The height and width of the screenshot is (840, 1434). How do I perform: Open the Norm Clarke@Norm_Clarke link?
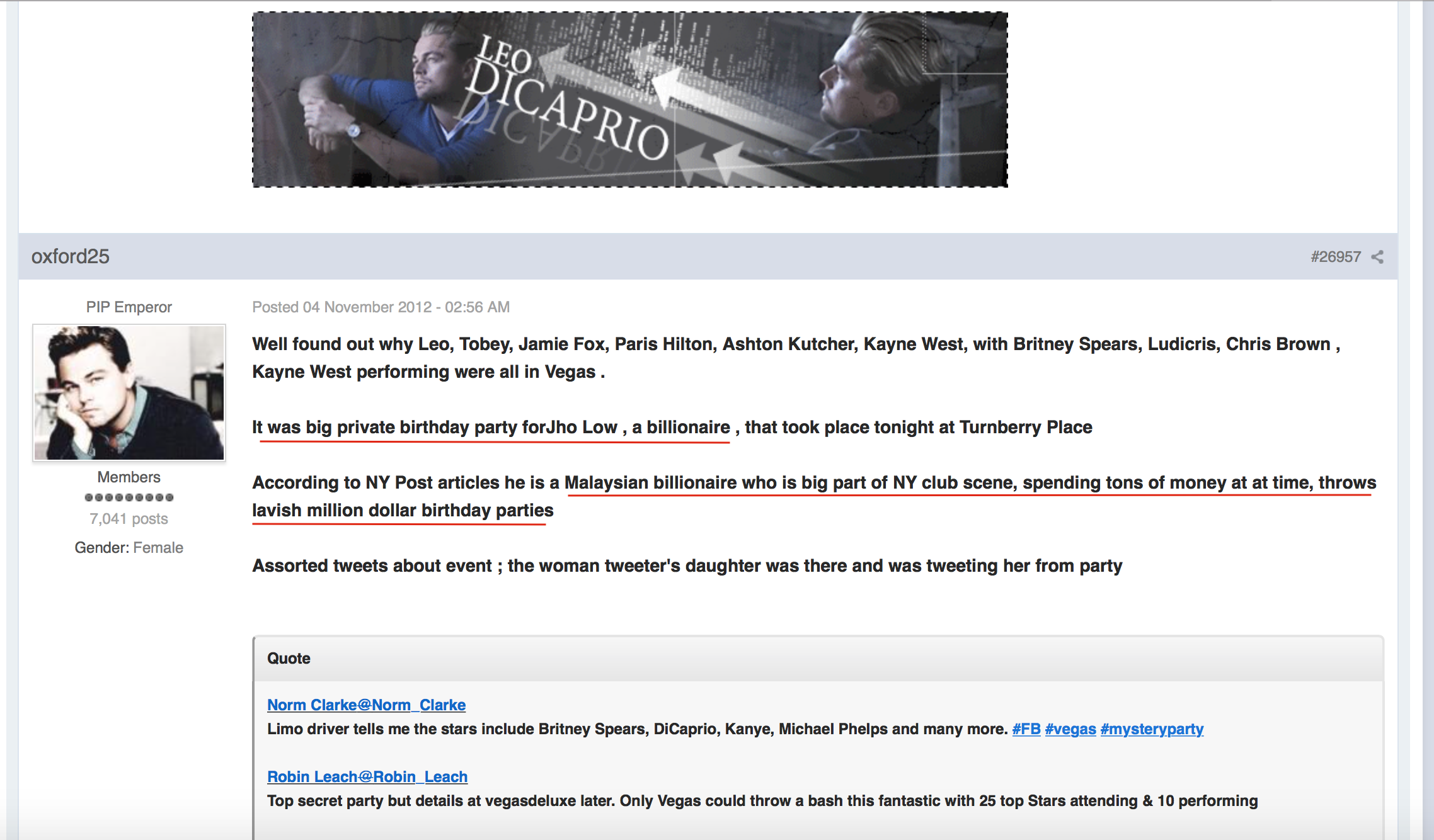point(366,705)
